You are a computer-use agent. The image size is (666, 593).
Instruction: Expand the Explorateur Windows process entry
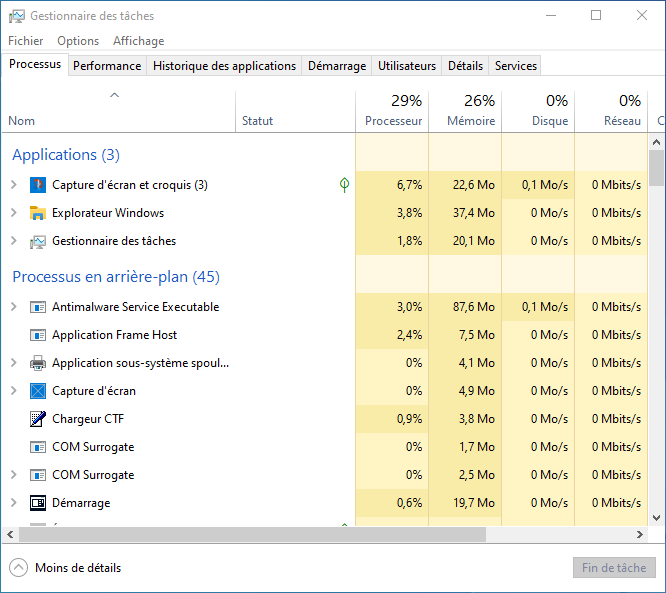click(x=14, y=213)
